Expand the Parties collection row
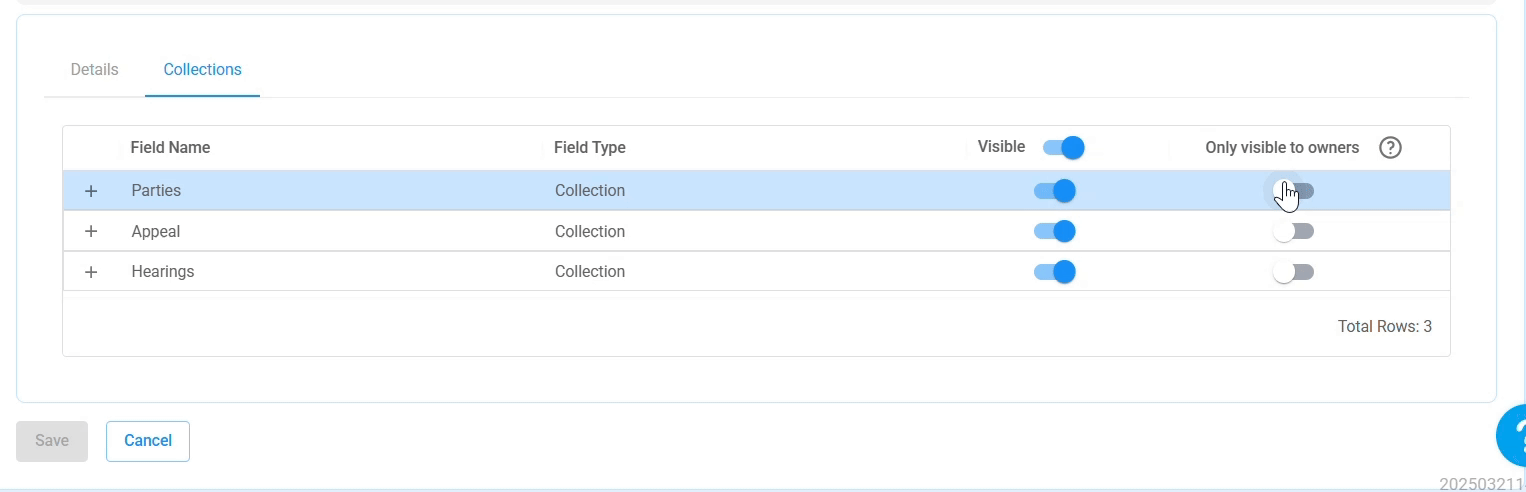The image size is (1526, 492). (x=91, y=191)
